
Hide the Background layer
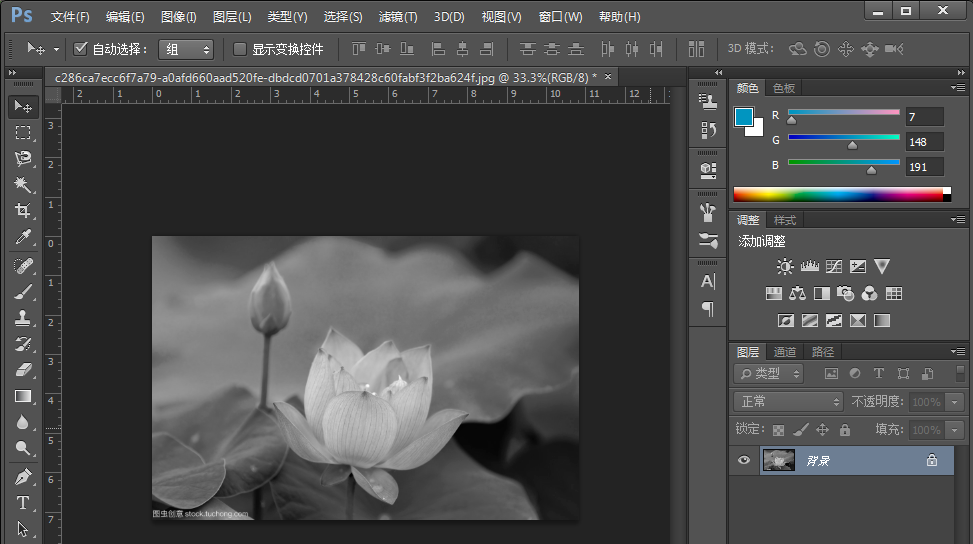point(743,460)
